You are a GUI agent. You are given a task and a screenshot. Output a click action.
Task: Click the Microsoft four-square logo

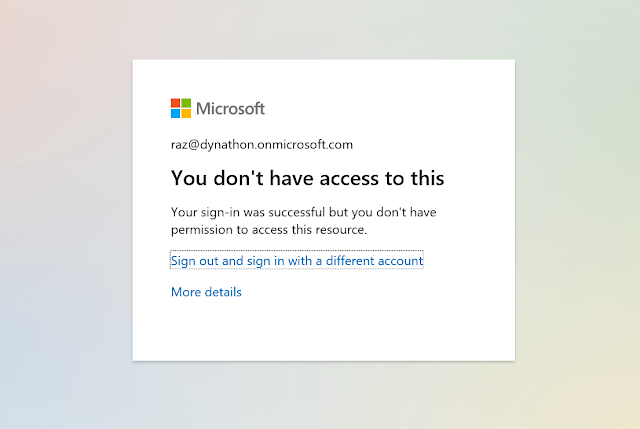[x=181, y=108]
